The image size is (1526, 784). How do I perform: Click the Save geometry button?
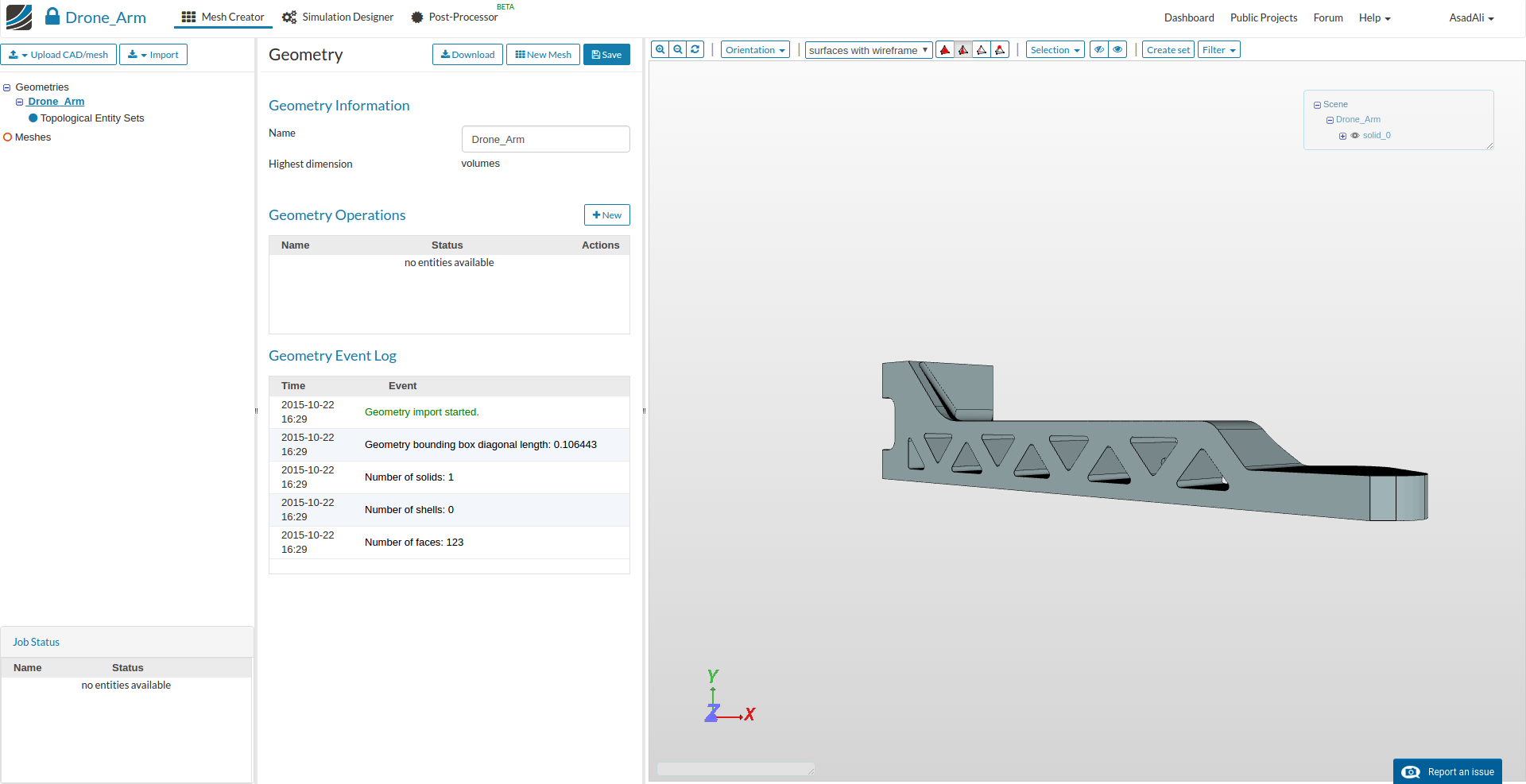[606, 55]
